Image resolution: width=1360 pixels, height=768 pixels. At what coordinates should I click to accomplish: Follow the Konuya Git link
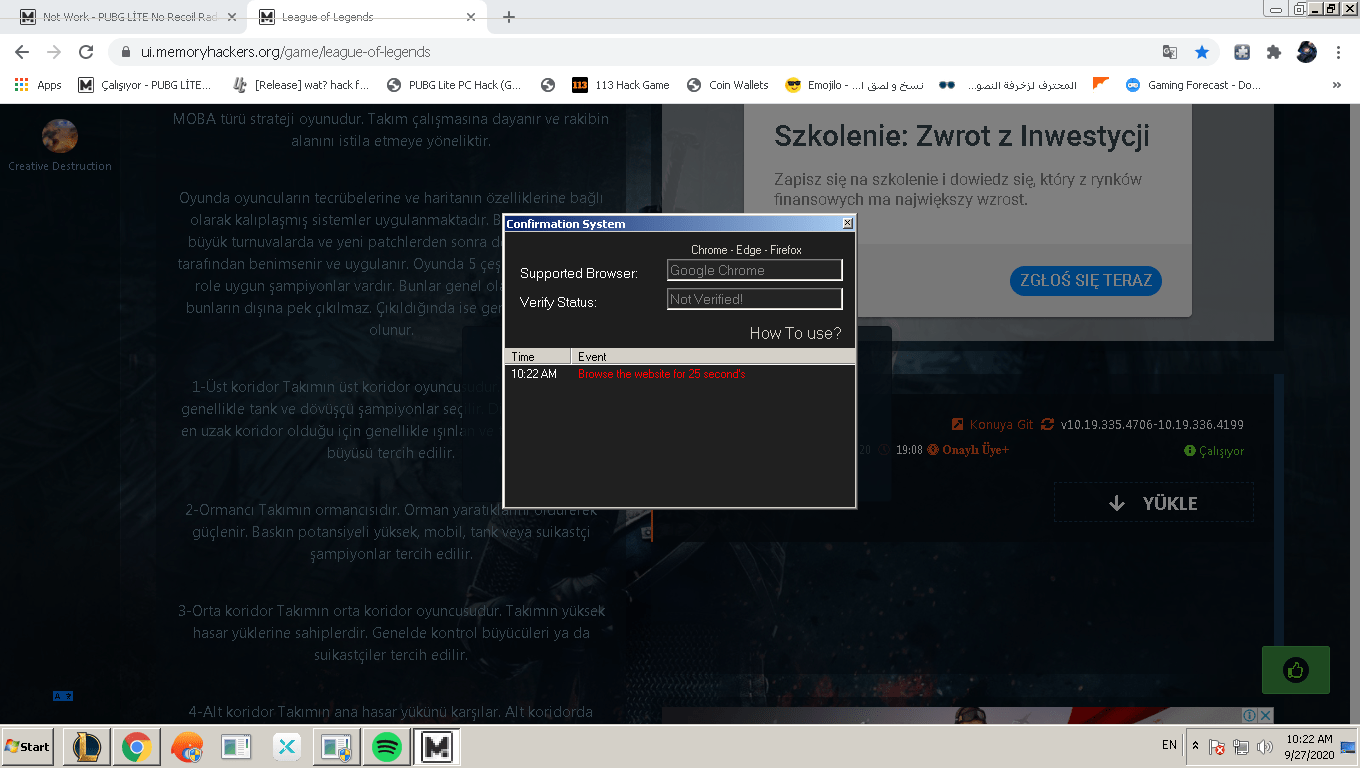click(992, 424)
